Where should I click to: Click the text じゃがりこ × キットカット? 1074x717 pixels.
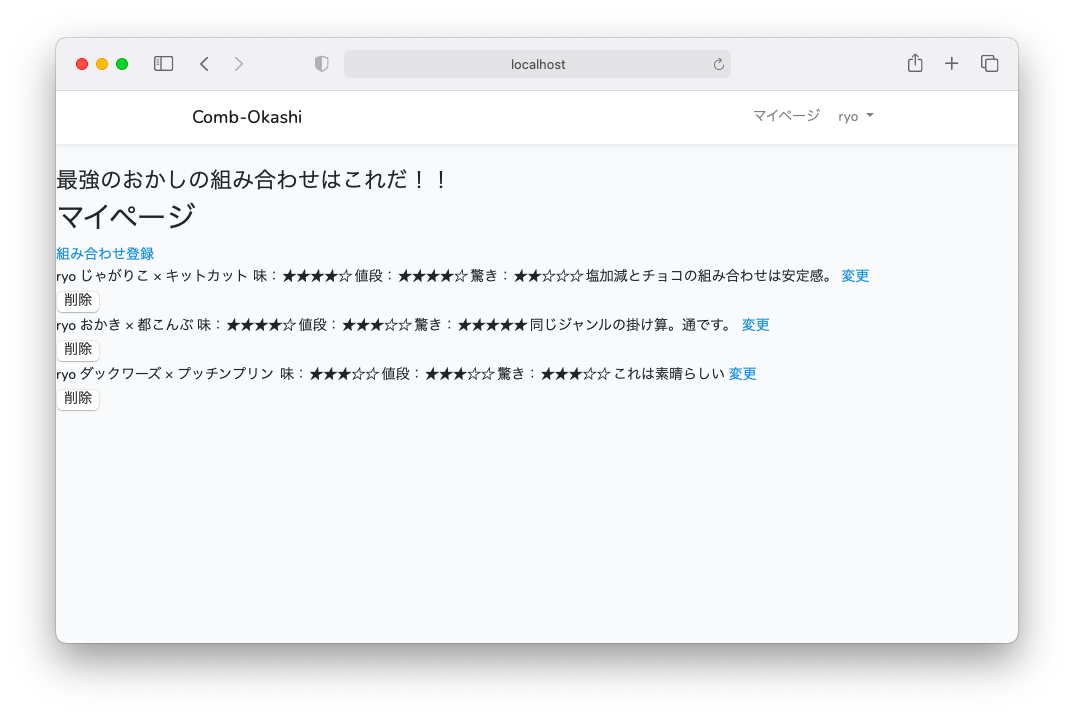164,275
